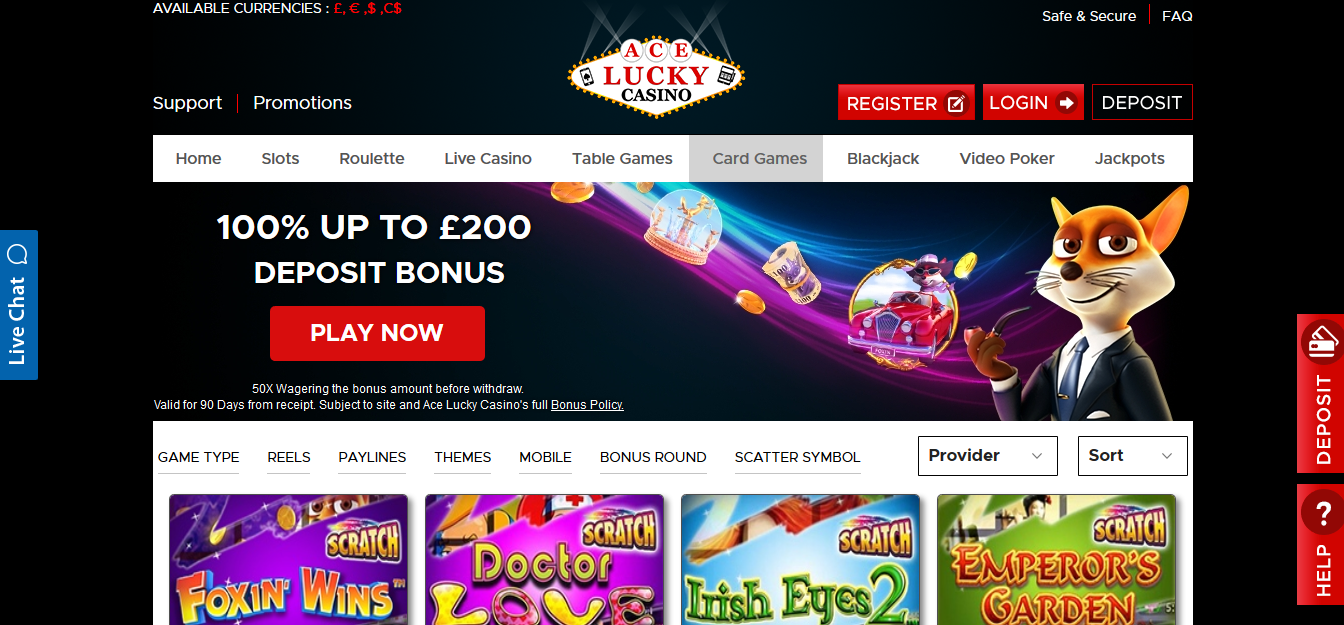Open the Bonus Policy link
The height and width of the screenshot is (625, 1344).
pyautogui.click(x=587, y=405)
